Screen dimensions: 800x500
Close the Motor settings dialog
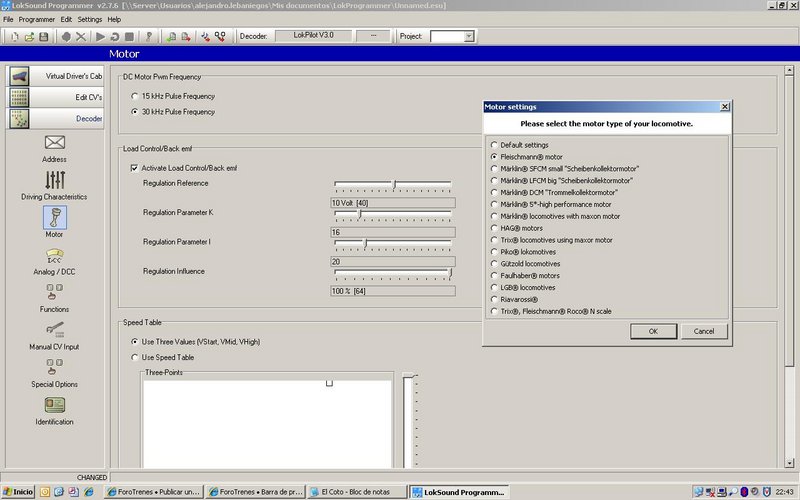[x=724, y=107]
